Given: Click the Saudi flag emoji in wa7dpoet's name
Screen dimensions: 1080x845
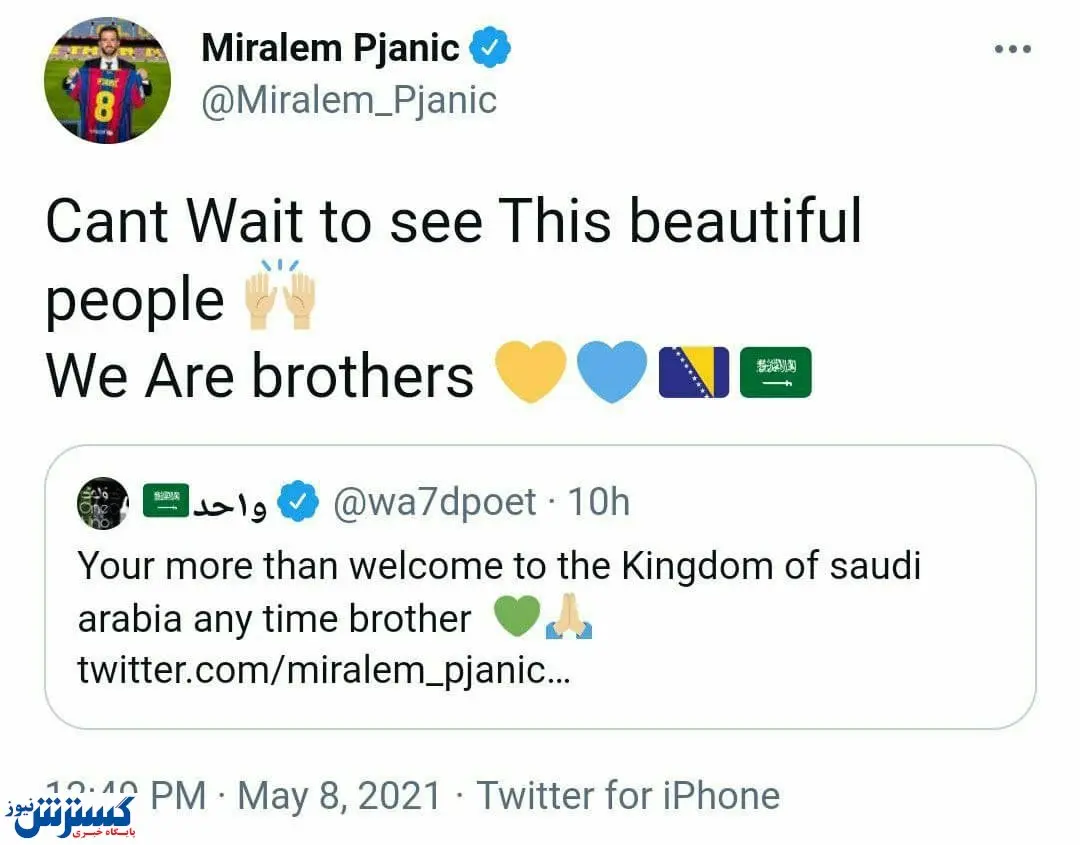Looking at the screenshot, I should 165,500.
